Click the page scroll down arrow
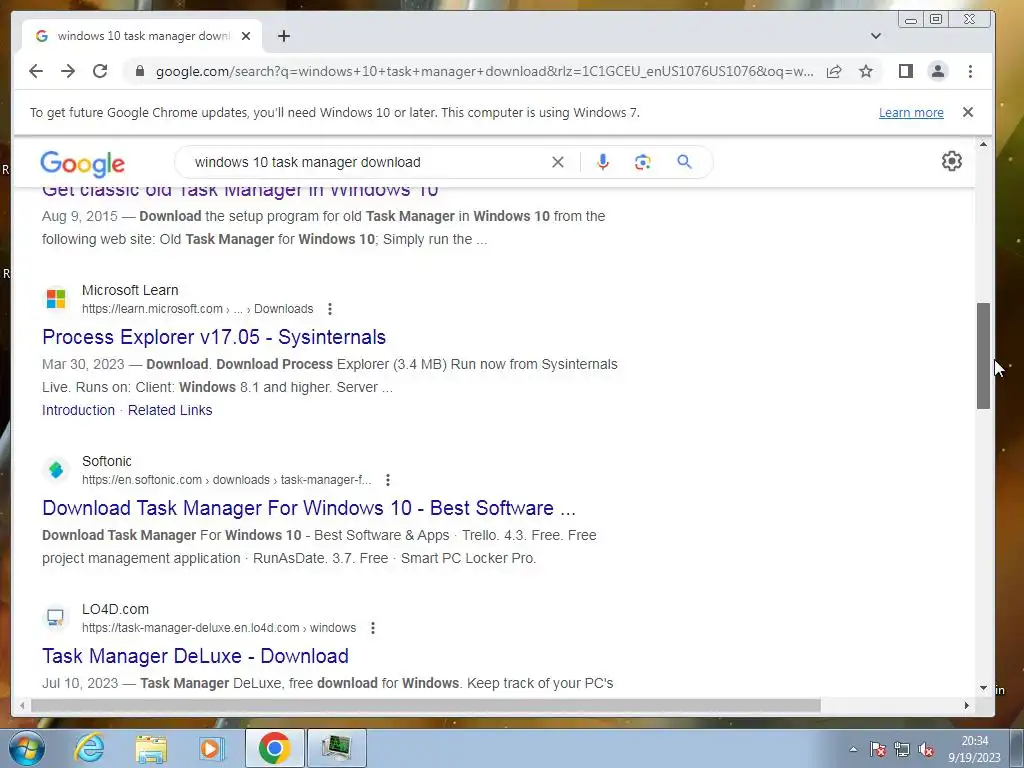 984,688
